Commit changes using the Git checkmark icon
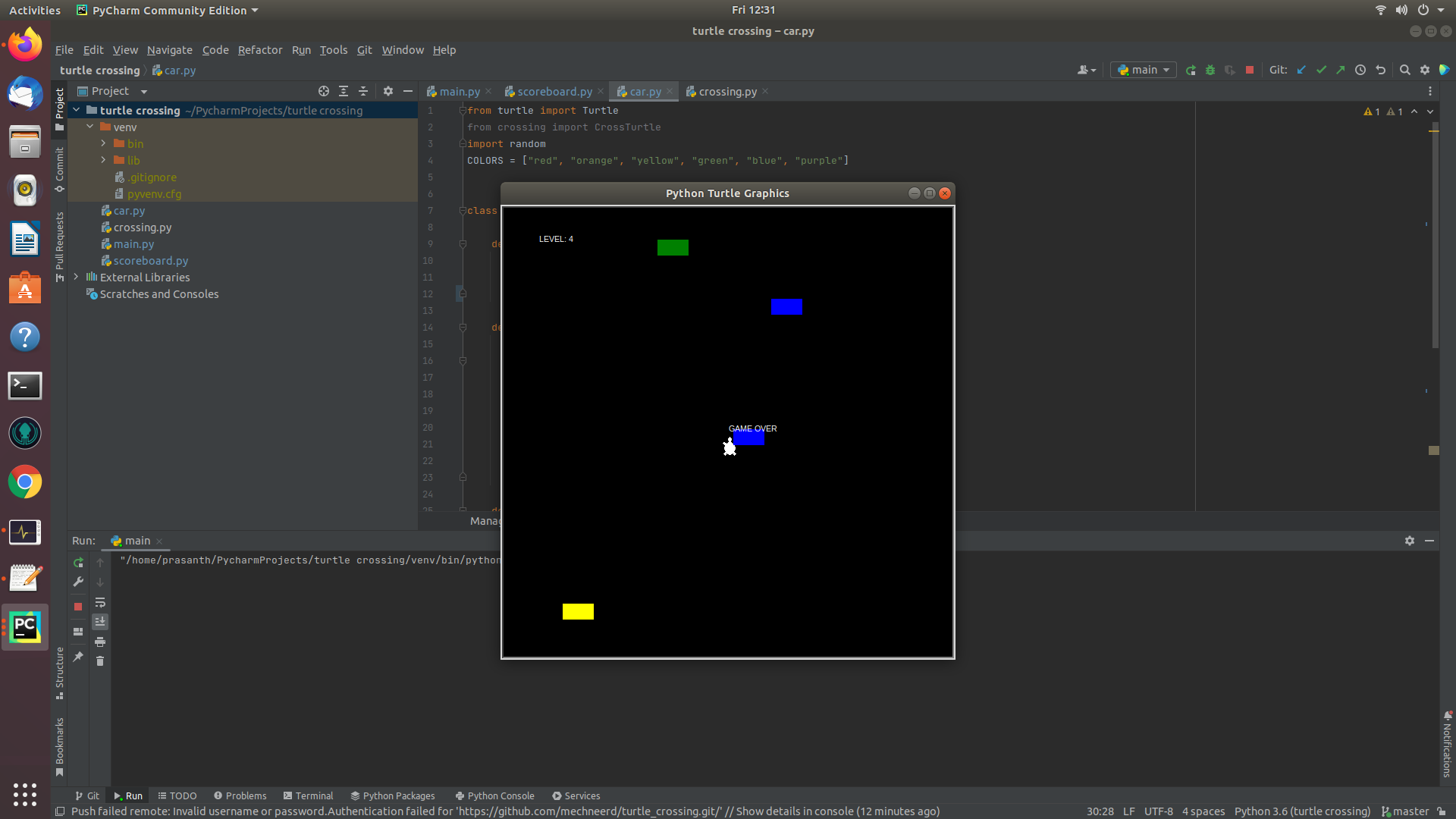Image resolution: width=1456 pixels, height=819 pixels. coord(1323,69)
